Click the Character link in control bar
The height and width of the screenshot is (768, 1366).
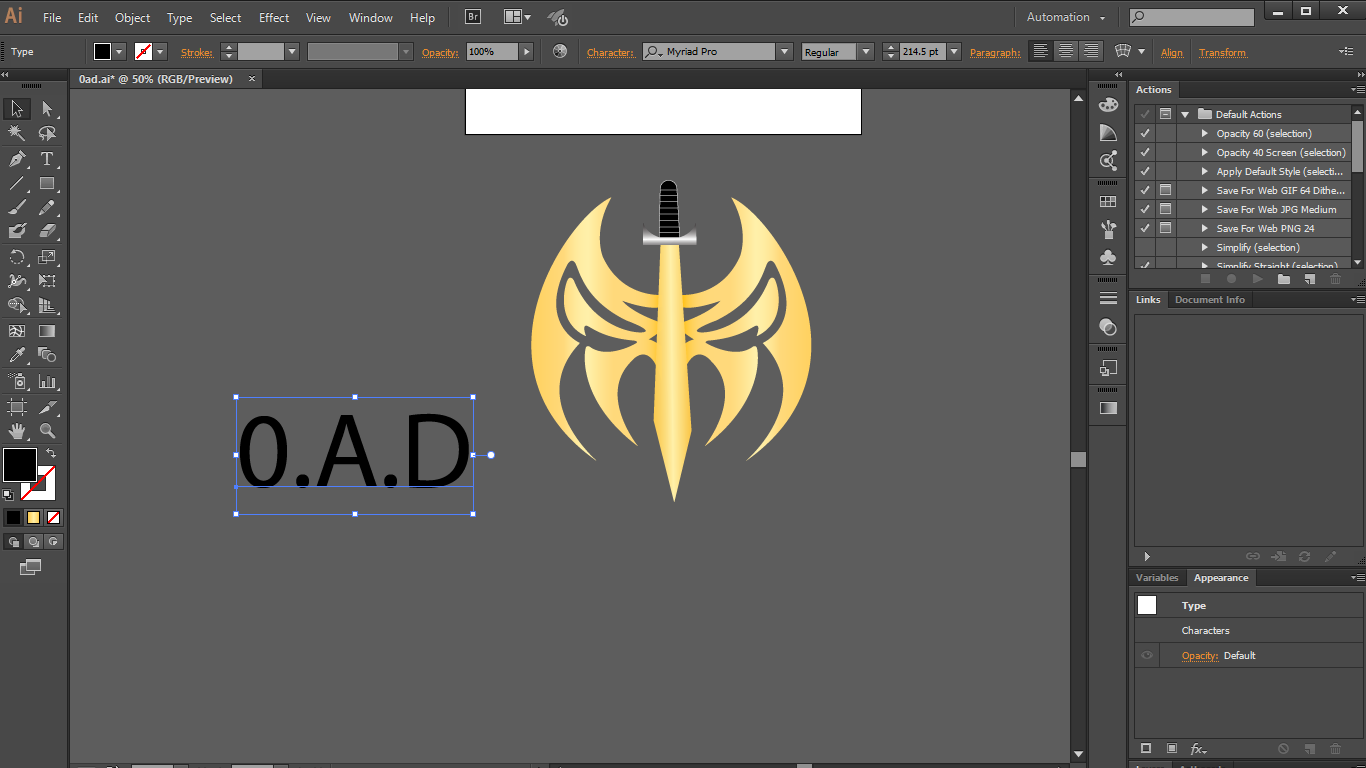click(610, 53)
